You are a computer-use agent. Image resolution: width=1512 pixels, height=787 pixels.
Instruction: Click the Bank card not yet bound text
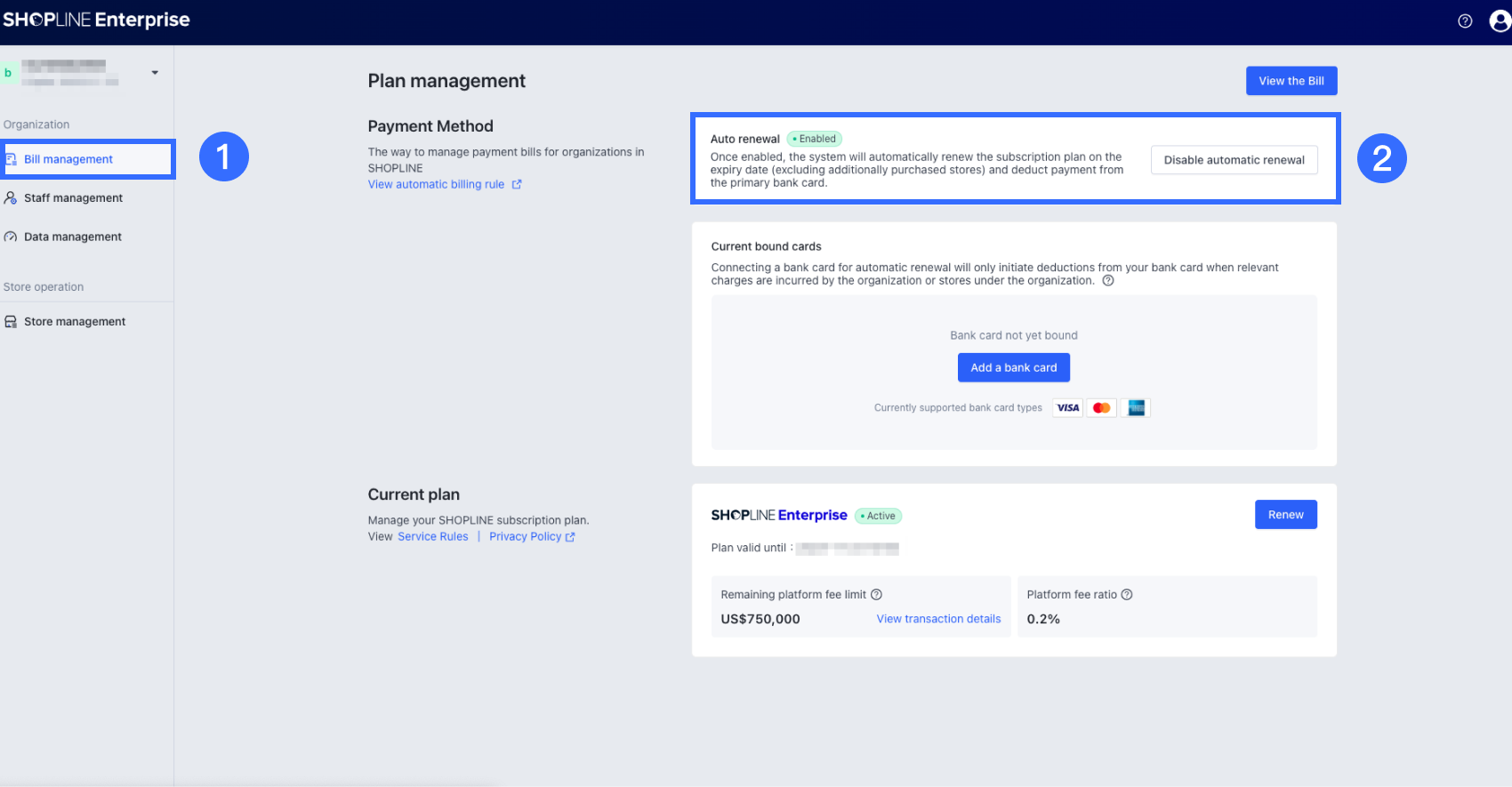tap(1014, 335)
